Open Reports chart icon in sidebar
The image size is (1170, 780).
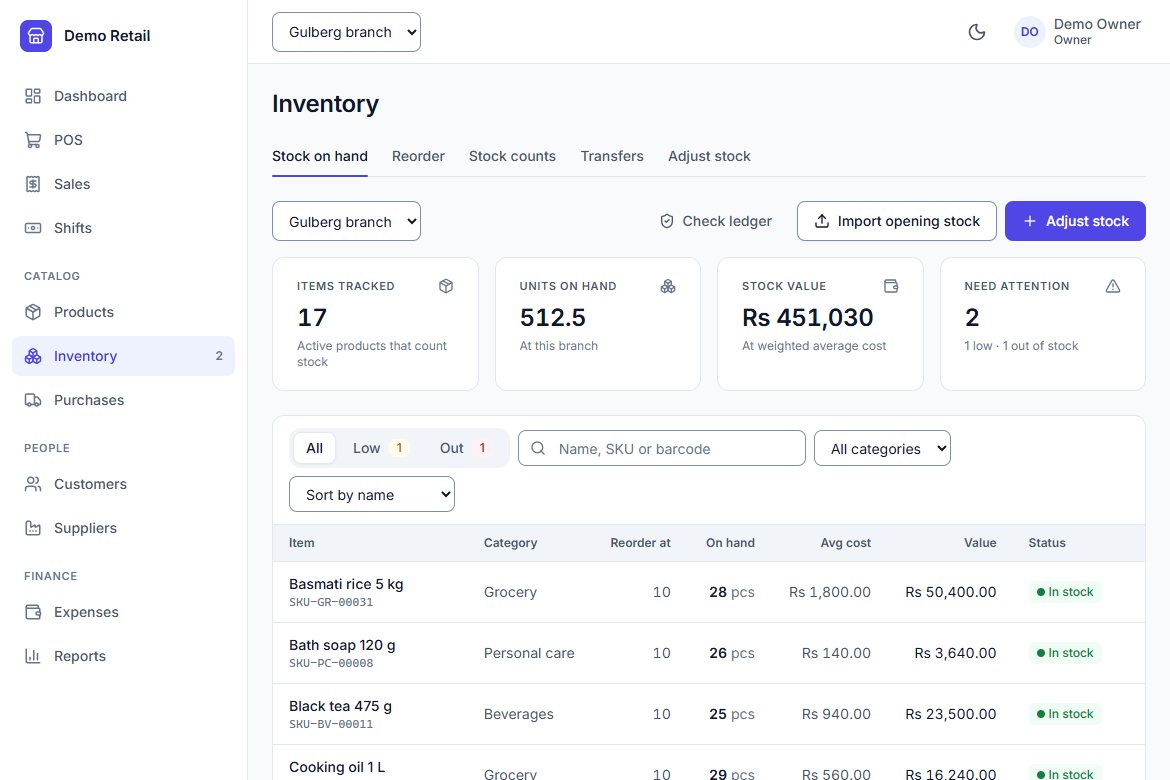click(33, 656)
